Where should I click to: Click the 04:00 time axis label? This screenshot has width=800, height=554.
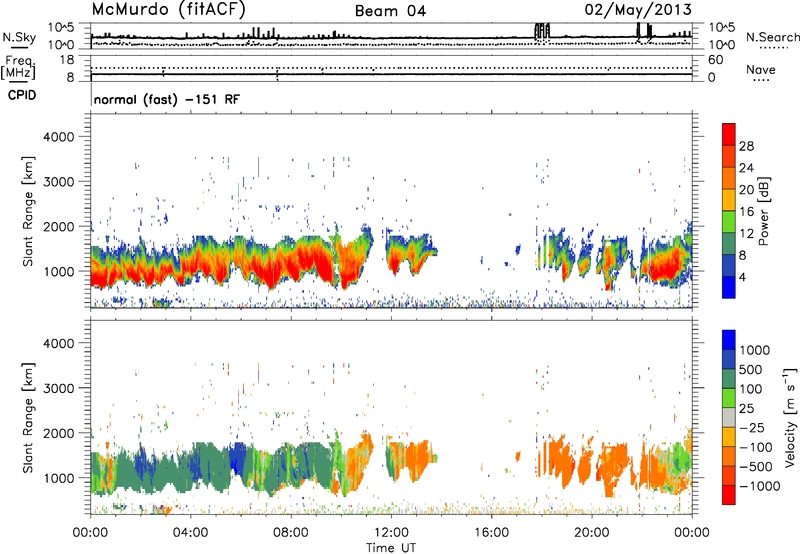(x=190, y=533)
